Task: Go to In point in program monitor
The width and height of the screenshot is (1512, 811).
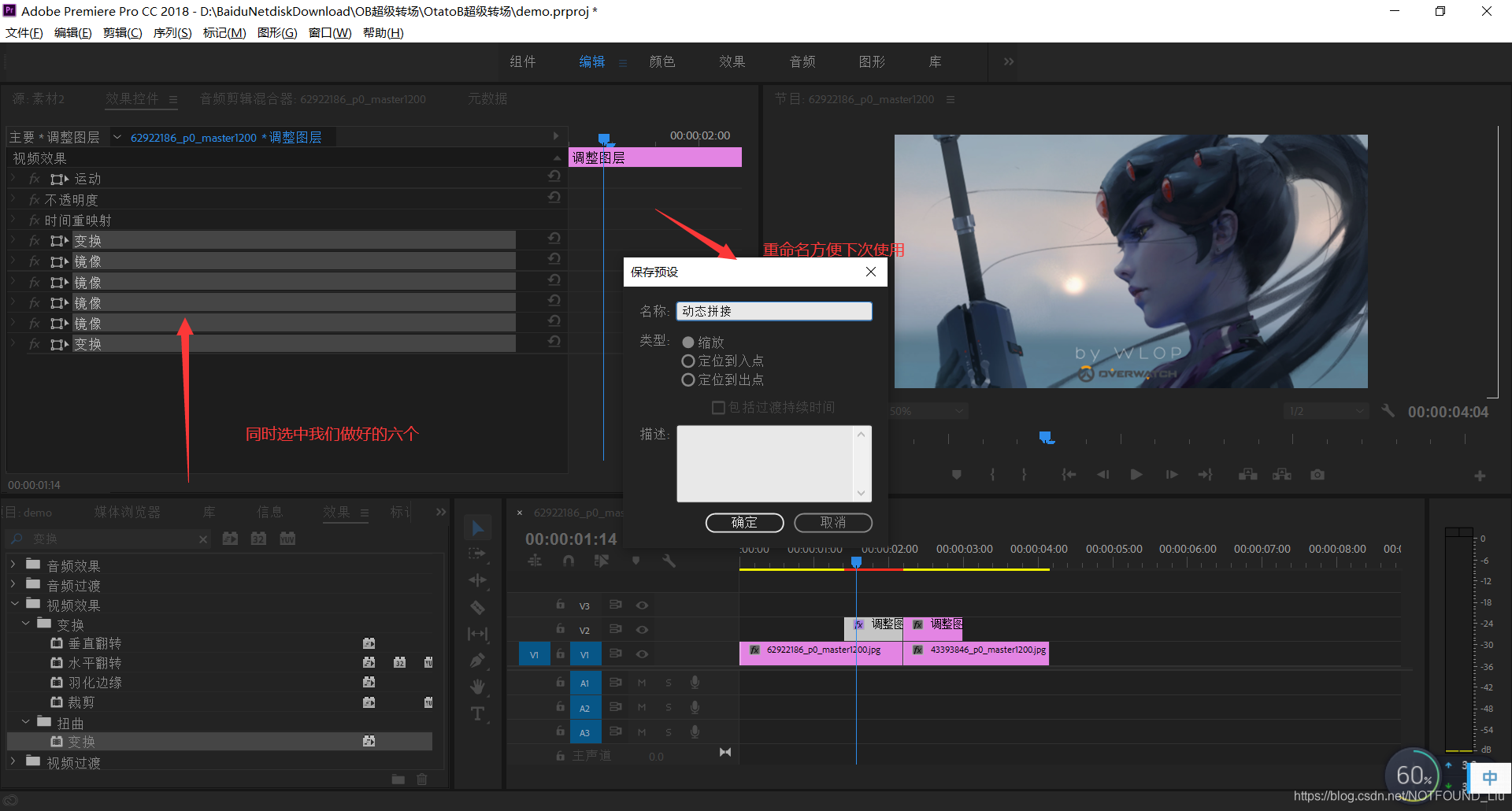Action: [x=1069, y=475]
